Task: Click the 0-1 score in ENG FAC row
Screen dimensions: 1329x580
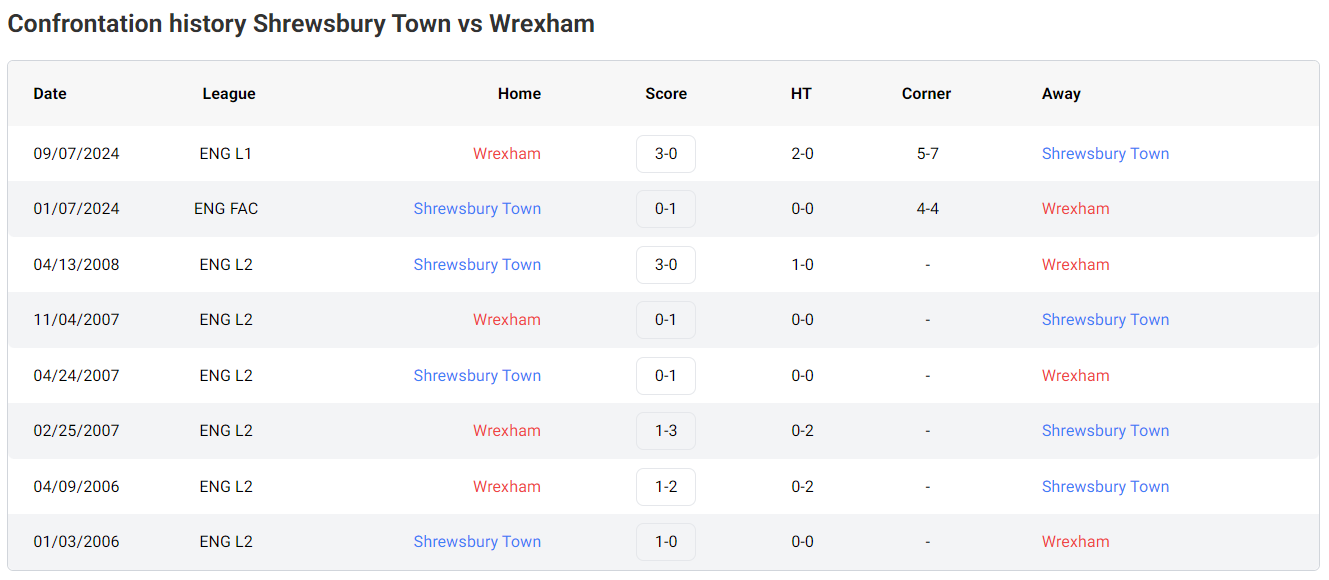Action: [665, 209]
